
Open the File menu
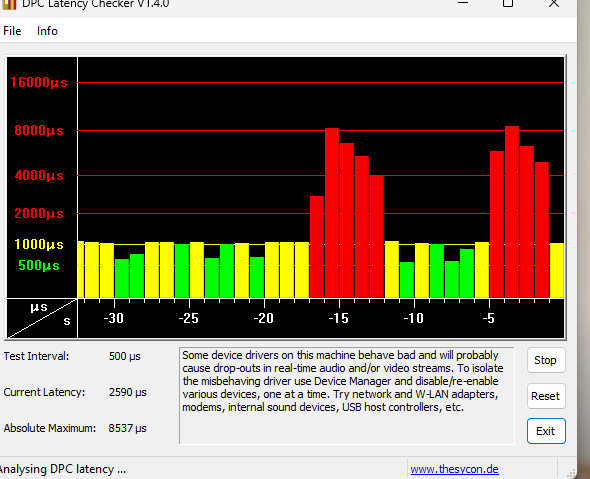(12, 31)
